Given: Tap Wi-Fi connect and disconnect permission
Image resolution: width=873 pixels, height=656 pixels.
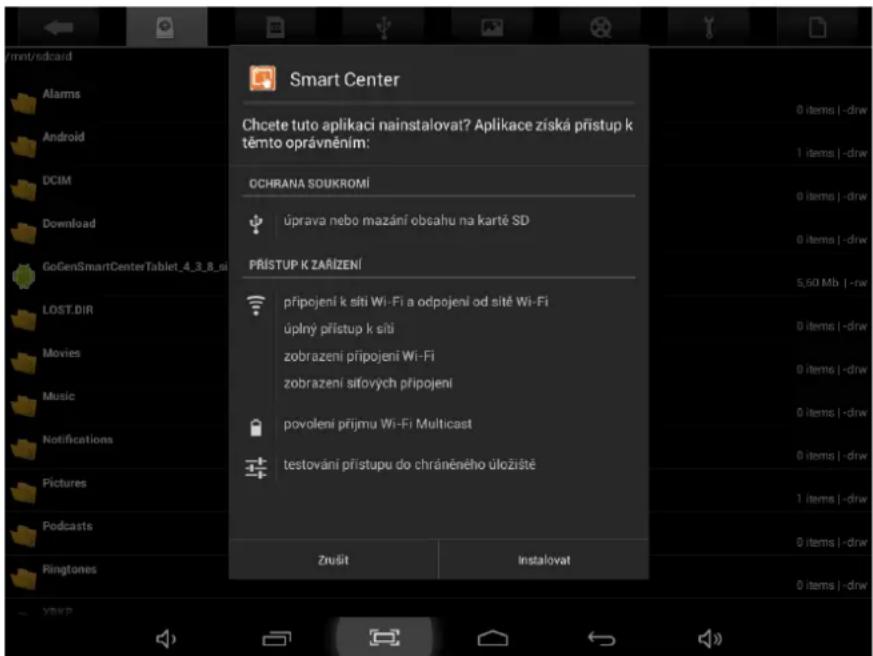Looking at the screenshot, I should point(416,302).
